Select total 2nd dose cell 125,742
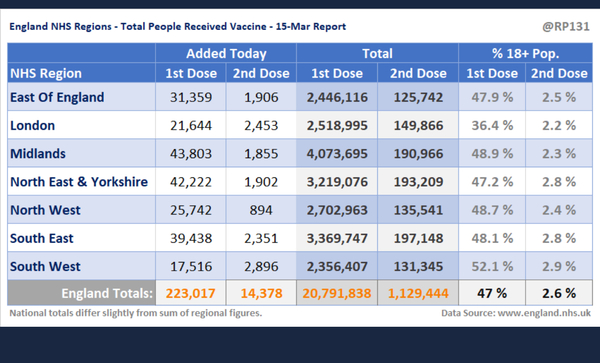This screenshot has width=600, height=363. (x=418, y=97)
